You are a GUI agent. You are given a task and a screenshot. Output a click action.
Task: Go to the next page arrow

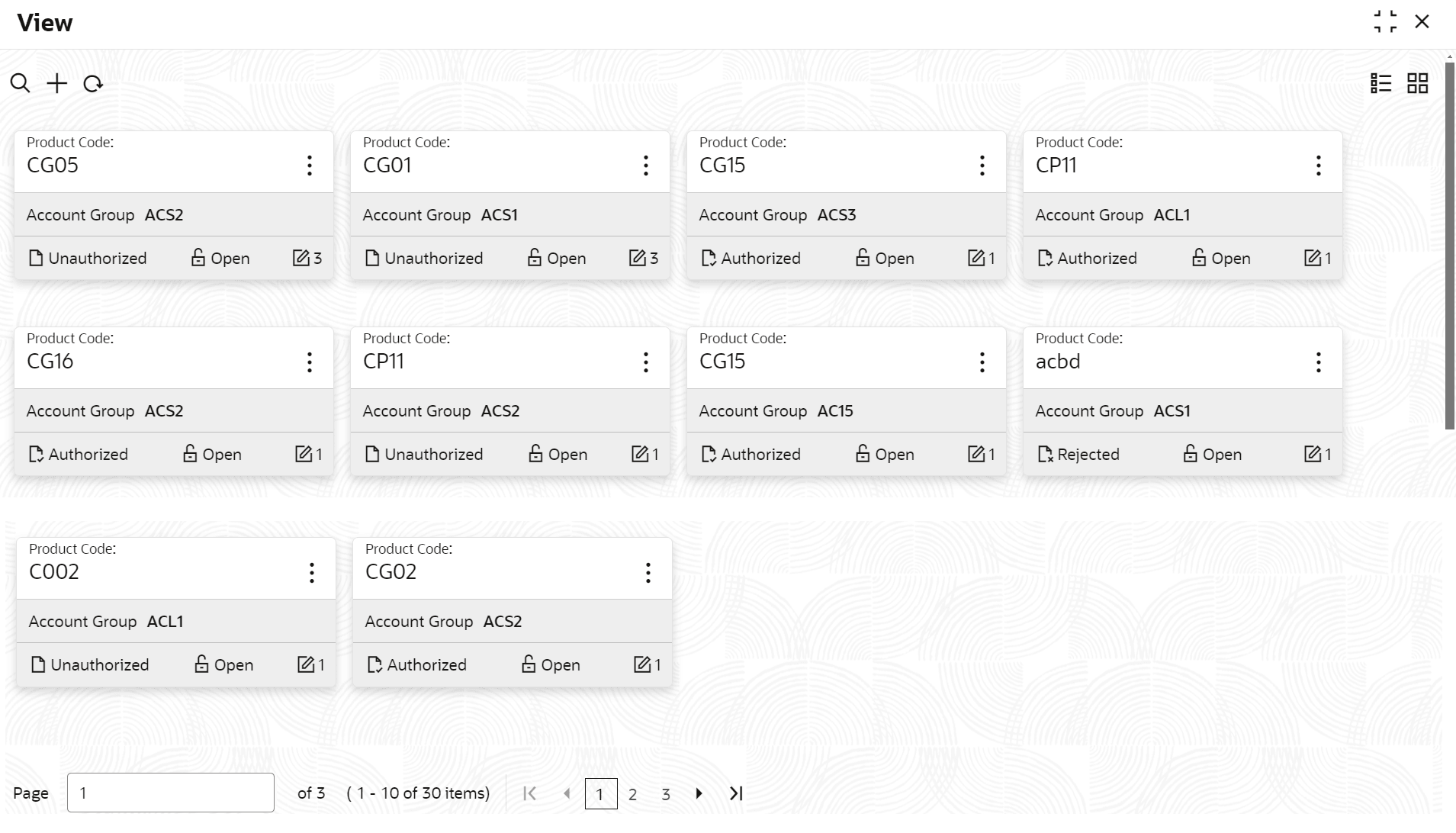[699, 793]
